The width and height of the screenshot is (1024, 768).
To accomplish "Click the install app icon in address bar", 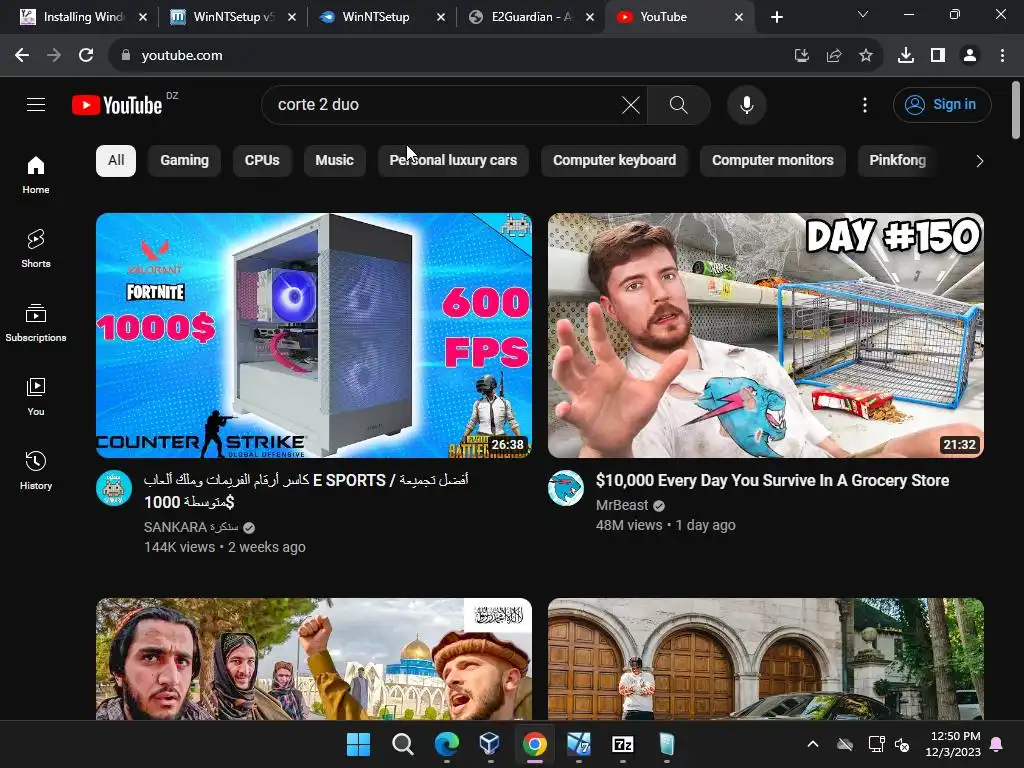I will (x=801, y=56).
